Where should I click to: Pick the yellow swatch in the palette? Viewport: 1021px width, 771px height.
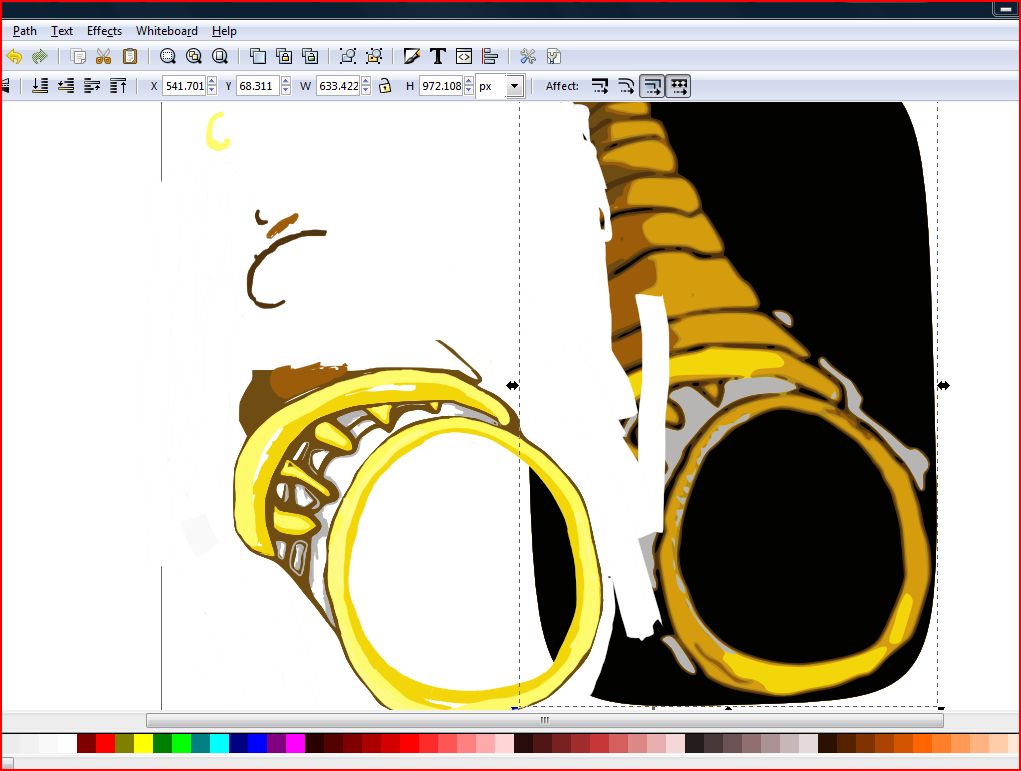(143, 743)
